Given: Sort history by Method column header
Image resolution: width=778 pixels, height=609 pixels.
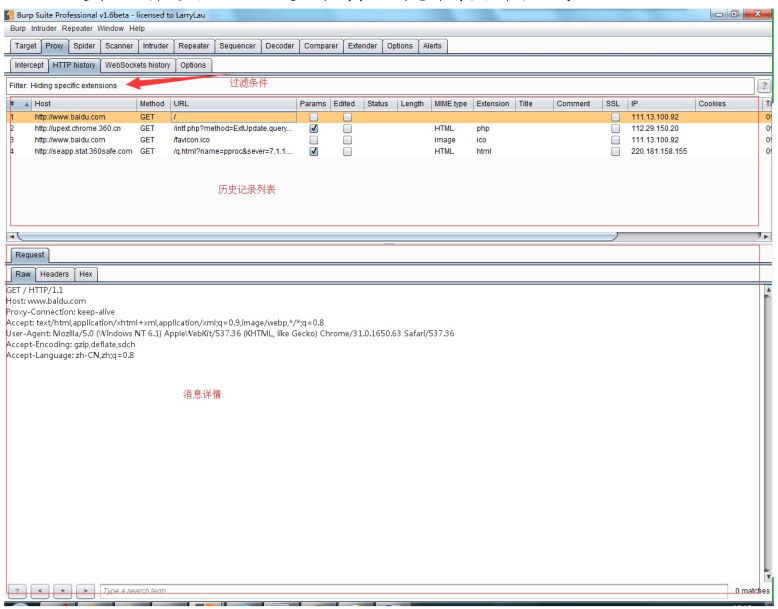Looking at the screenshot, I should point(153,104).
